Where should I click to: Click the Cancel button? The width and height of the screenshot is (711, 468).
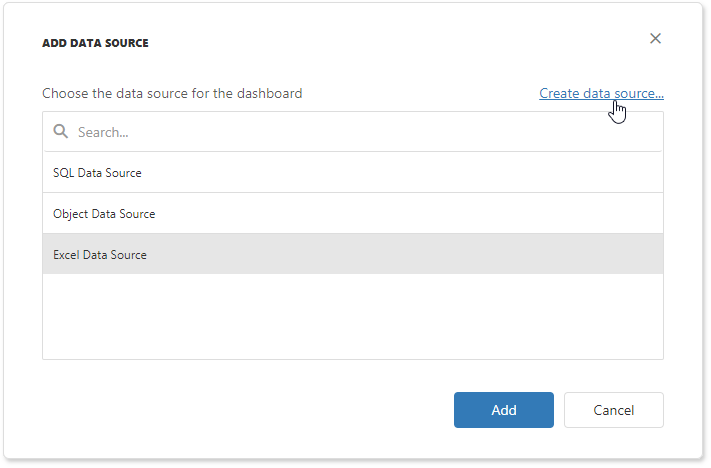[x=613, y=410]
